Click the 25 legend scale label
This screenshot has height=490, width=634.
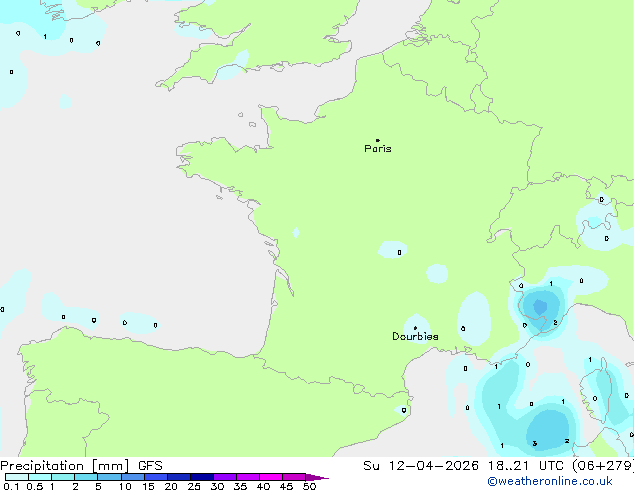click(x=194, y=486)
